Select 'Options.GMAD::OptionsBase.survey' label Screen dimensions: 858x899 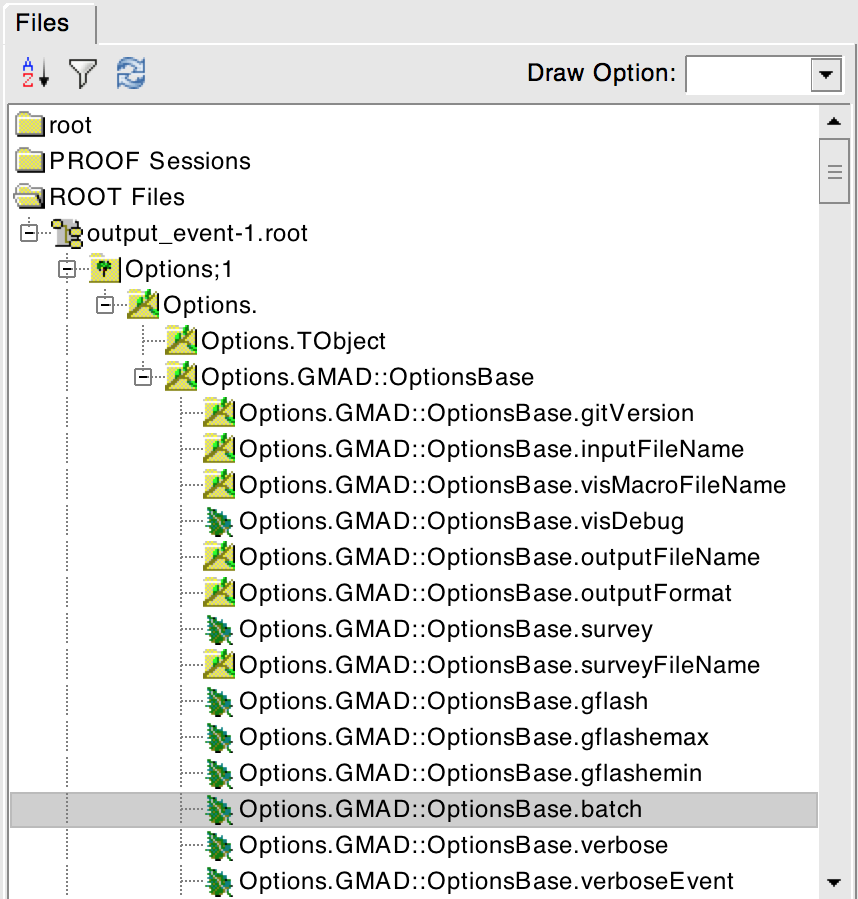point(446,630)
